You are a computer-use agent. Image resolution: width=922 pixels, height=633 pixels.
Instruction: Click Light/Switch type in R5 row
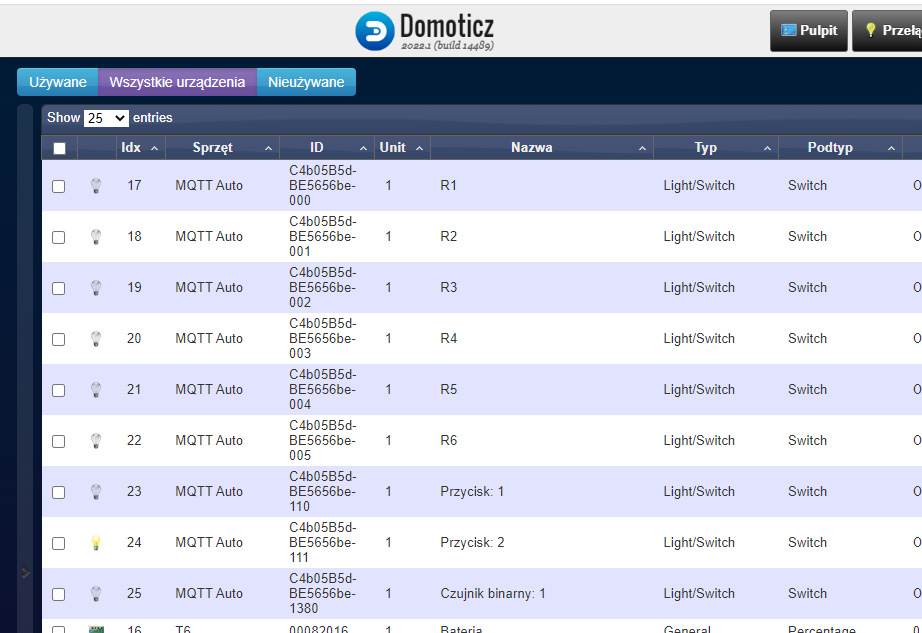click(x=699, y=390)
